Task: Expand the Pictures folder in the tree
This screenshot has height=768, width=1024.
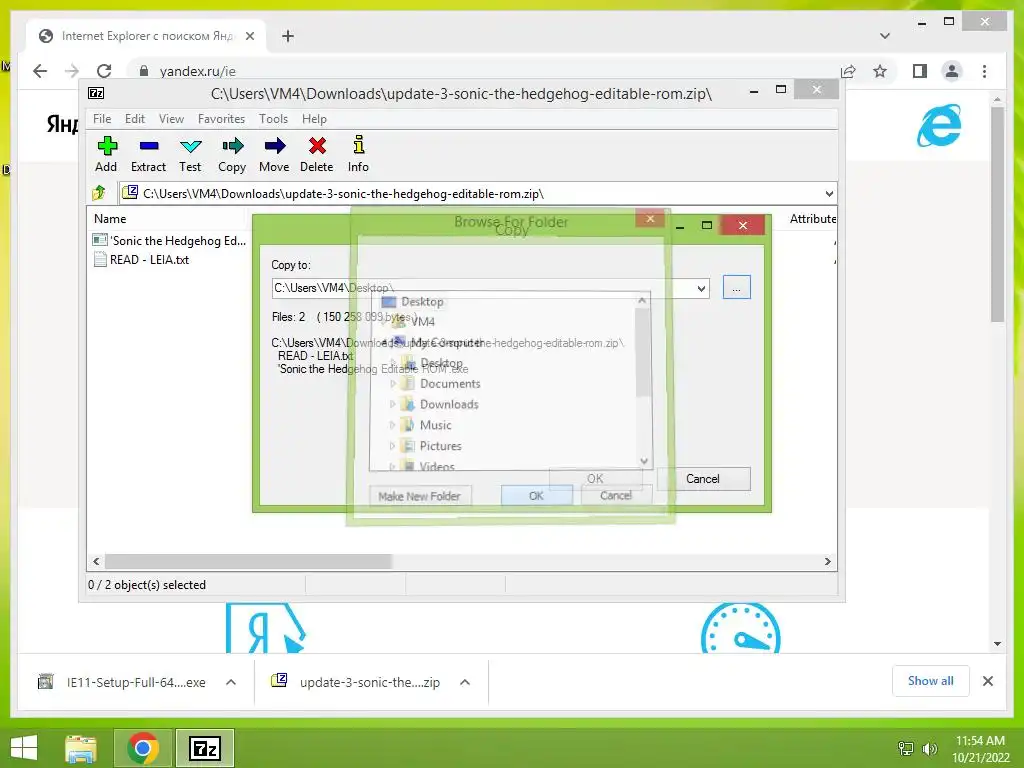Action: tap(392, 446)
